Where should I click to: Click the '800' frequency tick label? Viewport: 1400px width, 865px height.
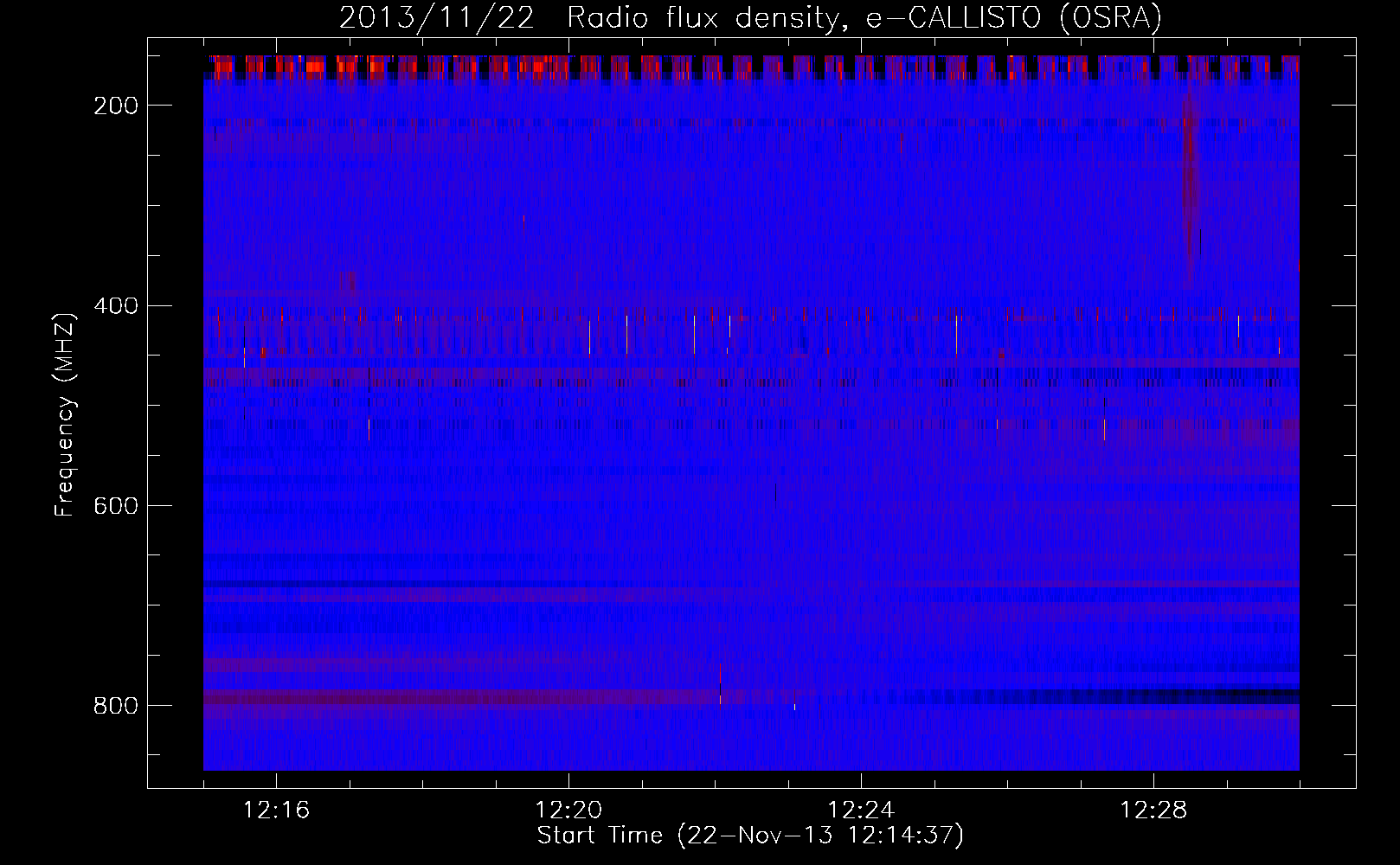pyautogui.click(x=115, y=706)
